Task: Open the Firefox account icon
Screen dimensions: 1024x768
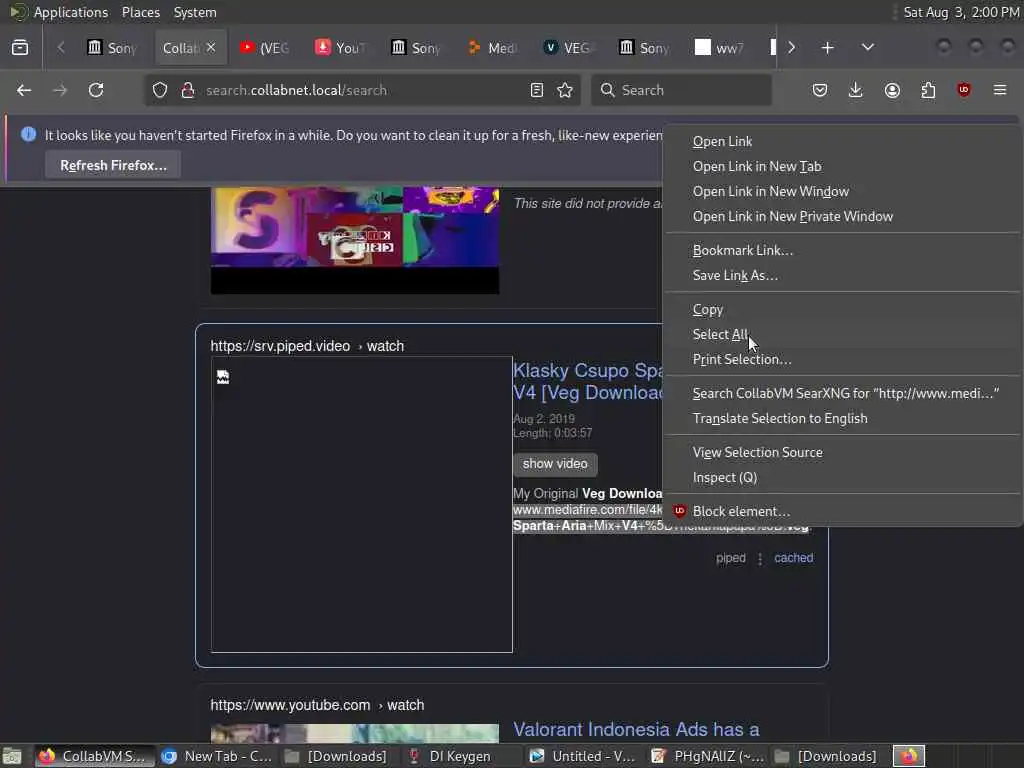Action: (892, 90)
